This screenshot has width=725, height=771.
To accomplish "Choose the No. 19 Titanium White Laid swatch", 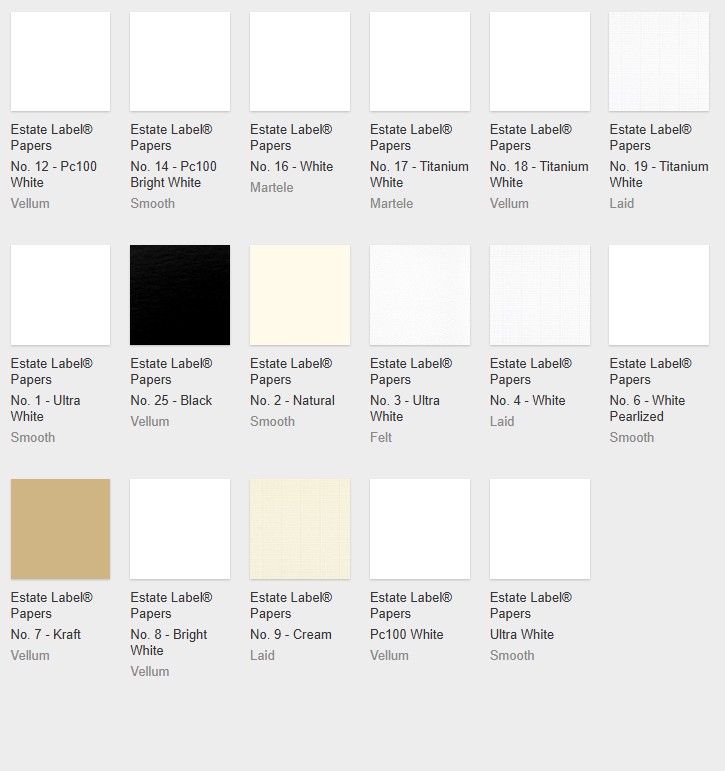I will (x=659, y=61).
